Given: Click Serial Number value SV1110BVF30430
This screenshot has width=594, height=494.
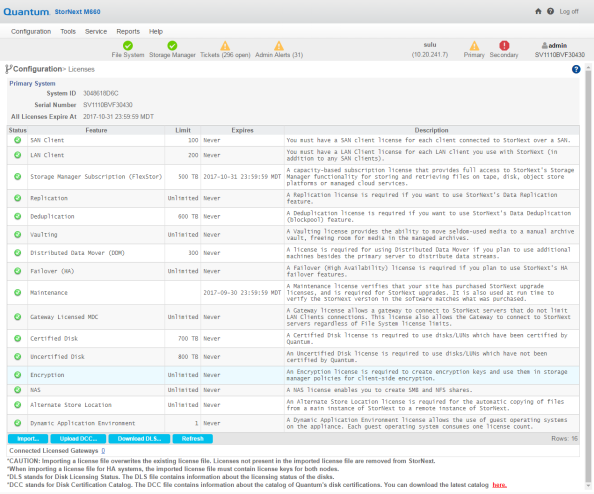Looking at the screenshot, I should point(108,105).
